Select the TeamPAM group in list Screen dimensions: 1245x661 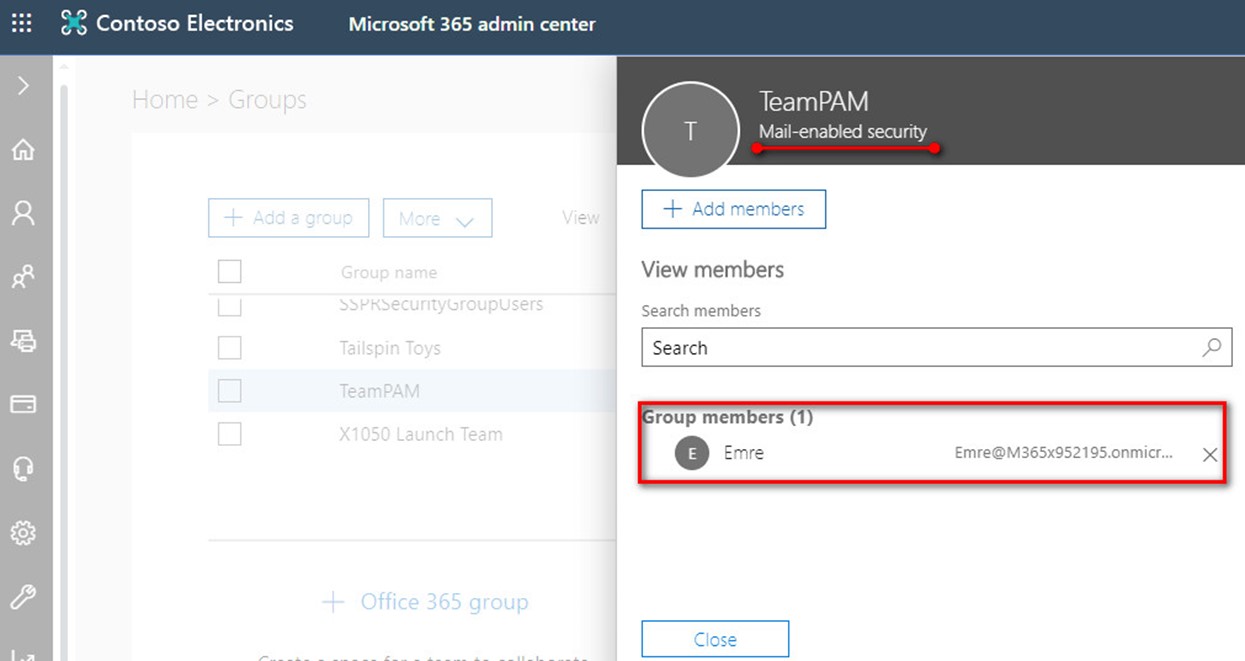380,391
